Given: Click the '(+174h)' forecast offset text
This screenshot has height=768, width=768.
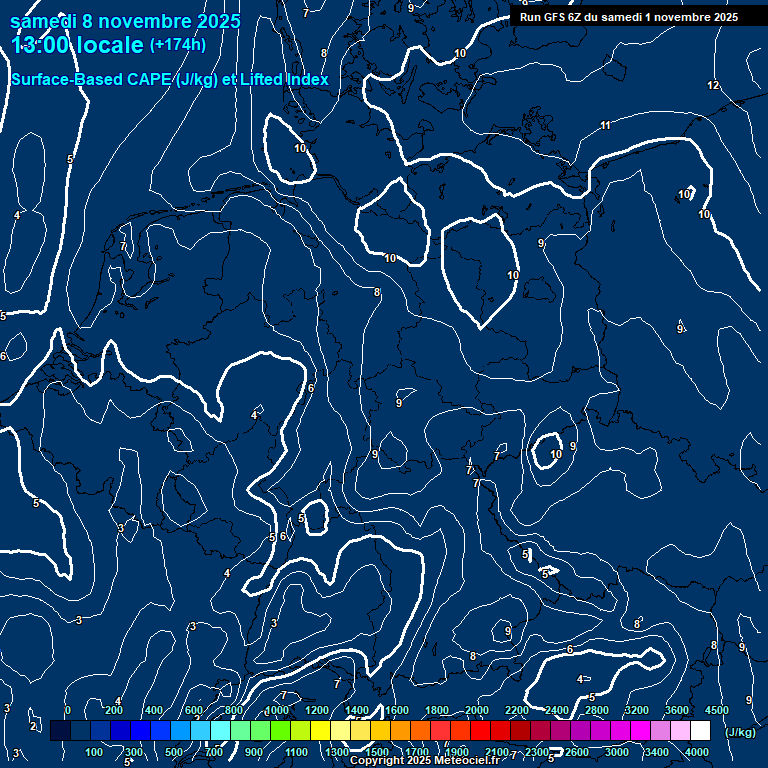Looking at the screenshot, I should click(177, 45).
